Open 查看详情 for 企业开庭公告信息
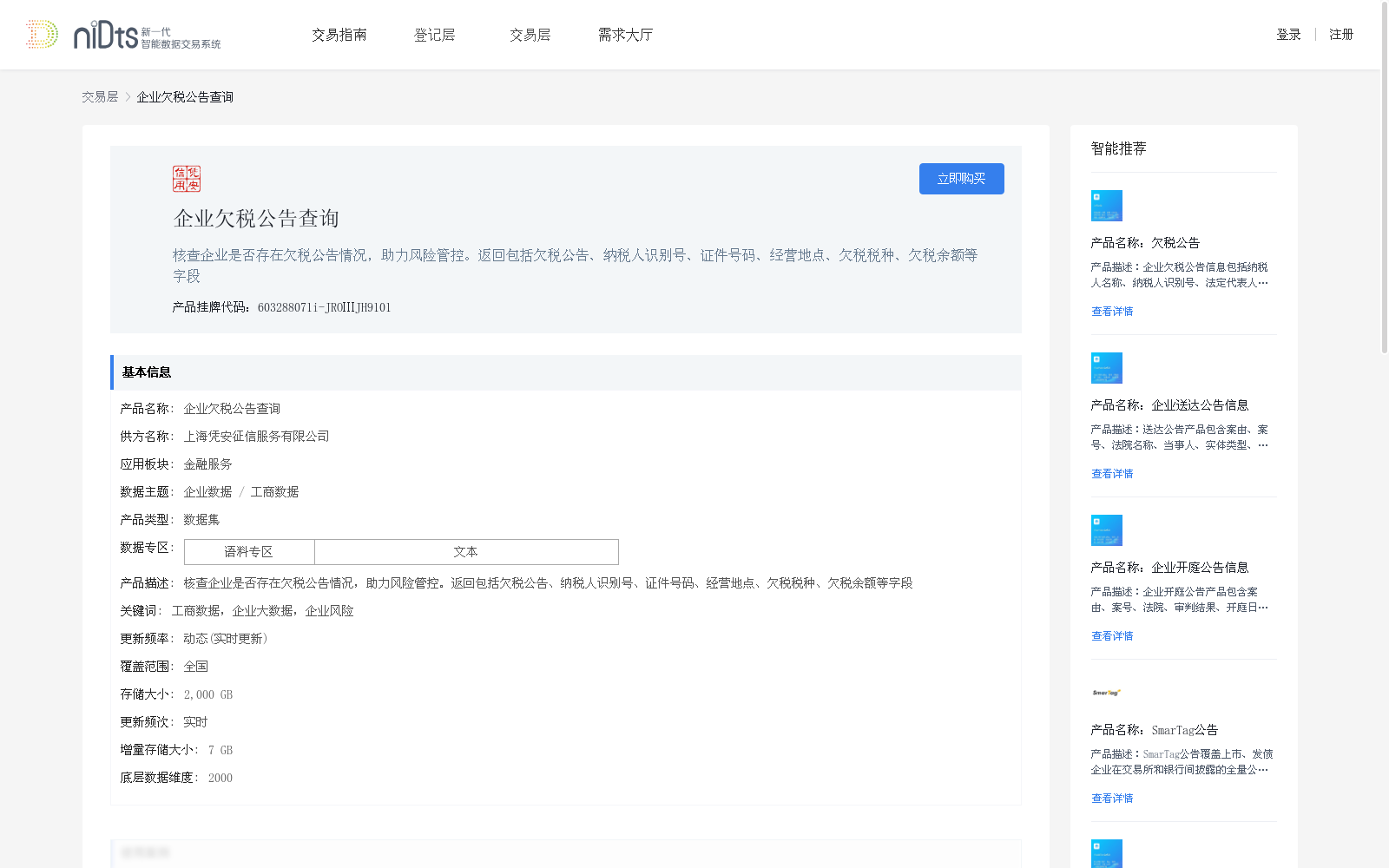 1112,636
